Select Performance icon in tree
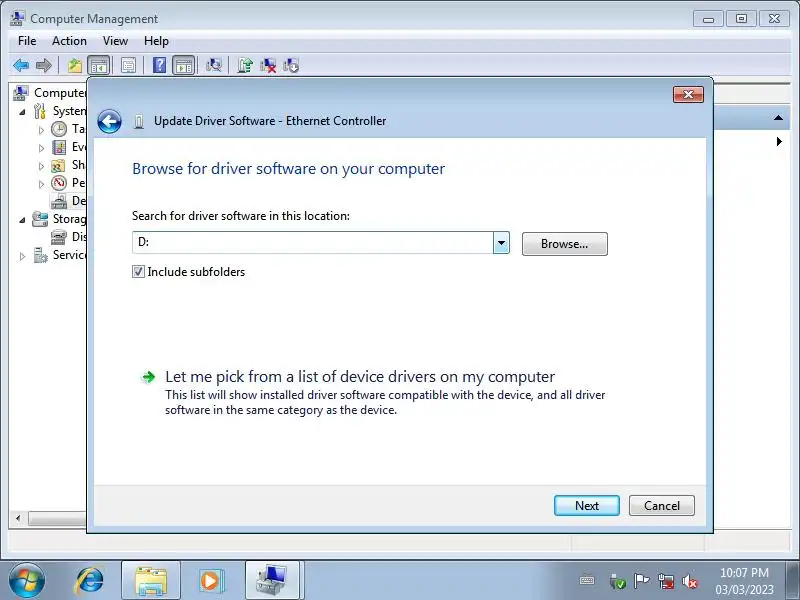The height and width of the screenshot is (600, 800). point(59,183)
